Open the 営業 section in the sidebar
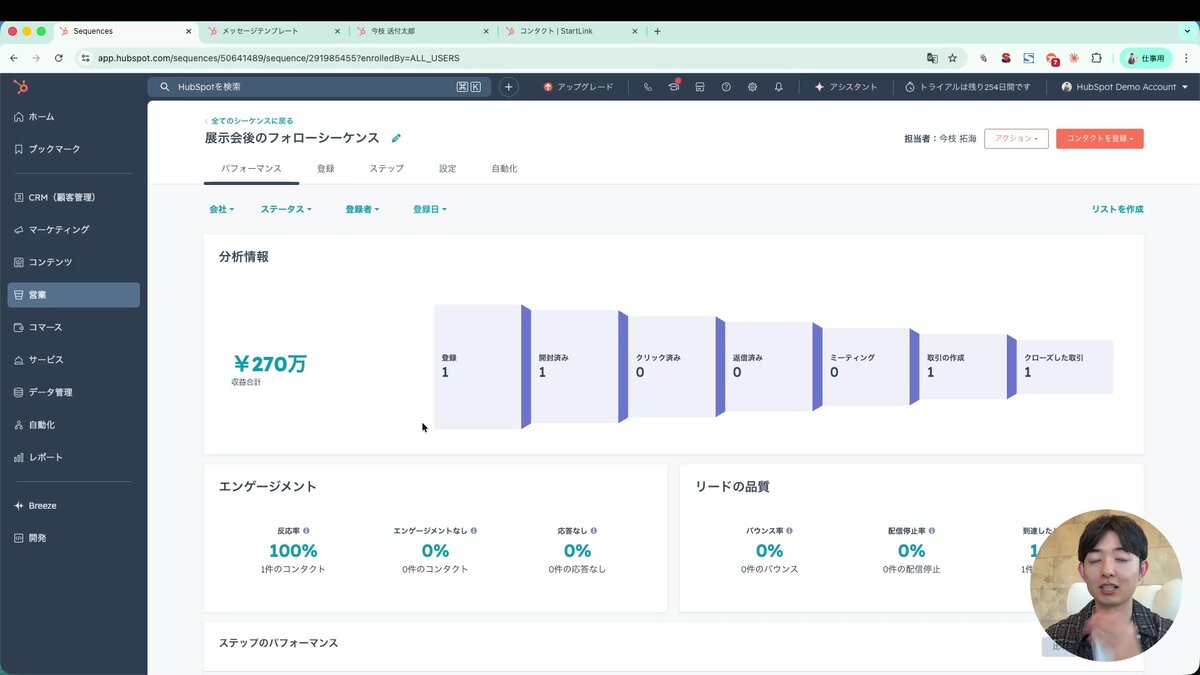 pyautogui.click(x=42, y=294)
